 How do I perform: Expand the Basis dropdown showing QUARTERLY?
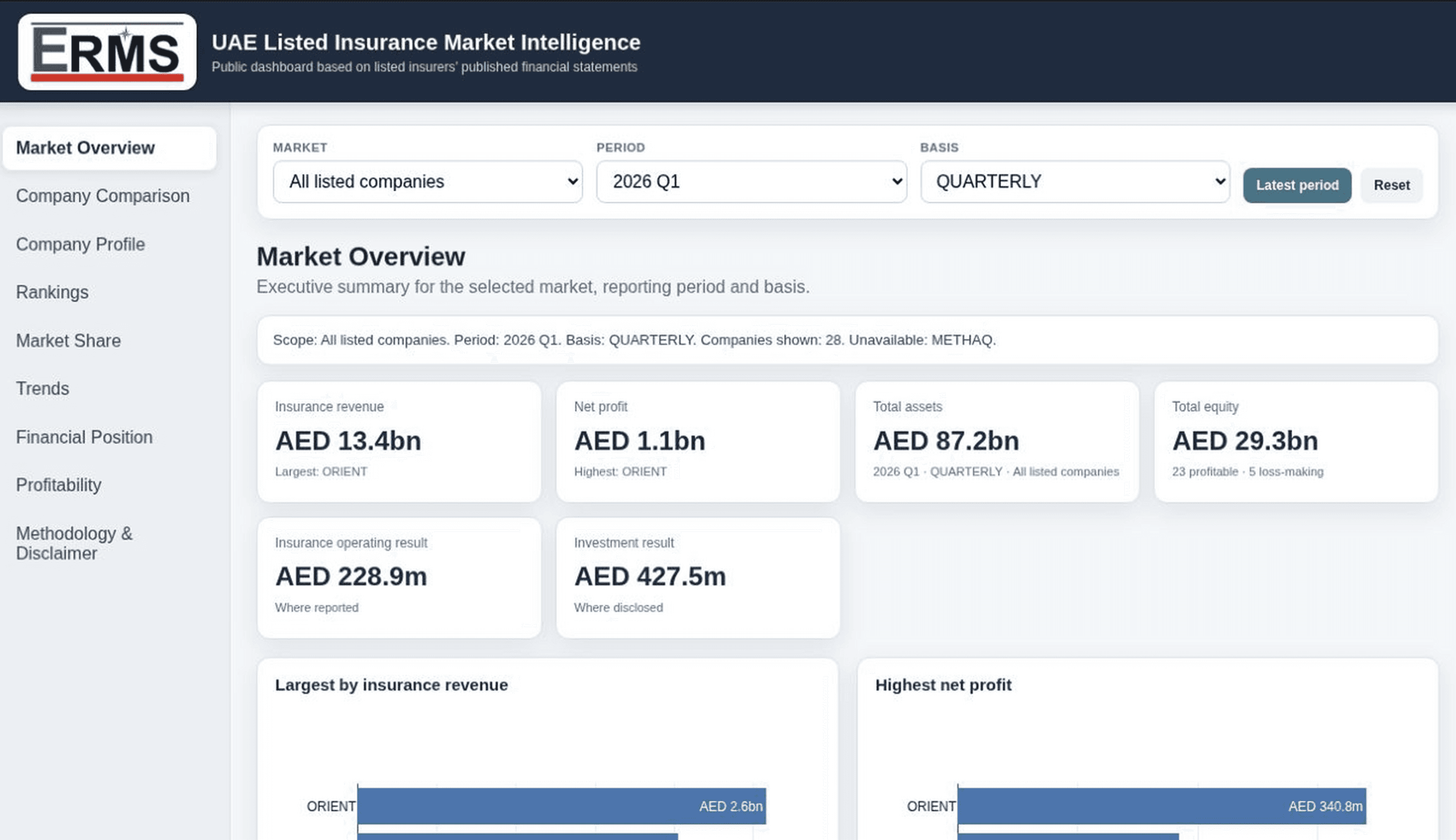click(1075, 182)
